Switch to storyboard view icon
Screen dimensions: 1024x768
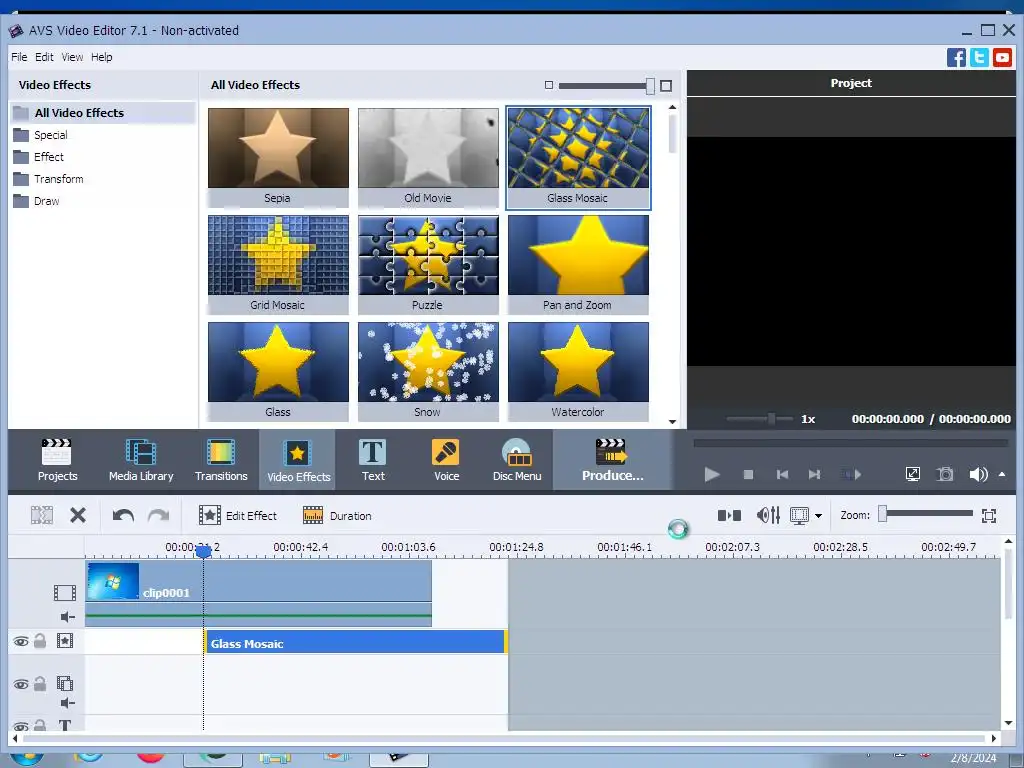(729, 515)
